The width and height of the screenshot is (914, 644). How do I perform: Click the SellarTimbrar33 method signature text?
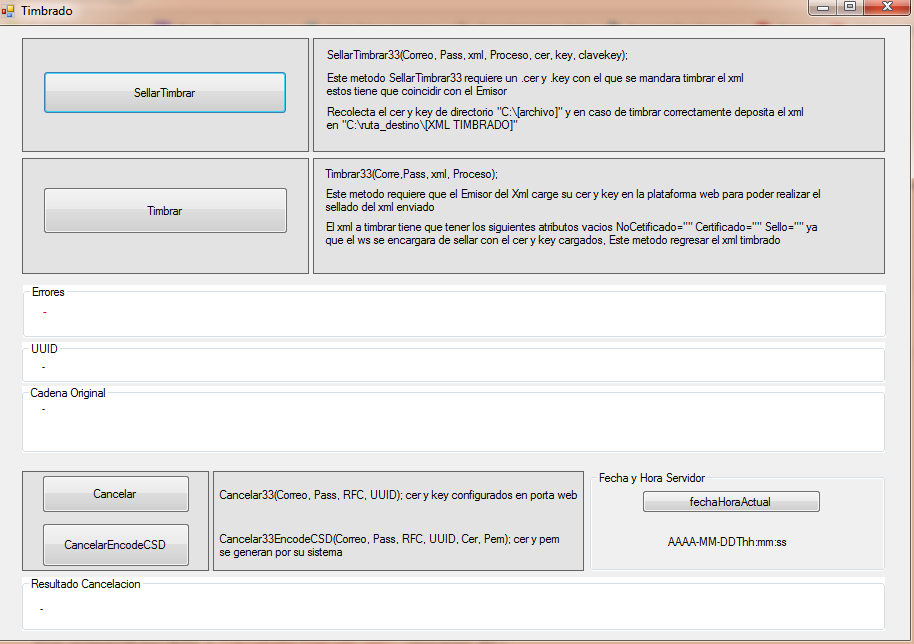pyautogui.click(x=477, y=55)
